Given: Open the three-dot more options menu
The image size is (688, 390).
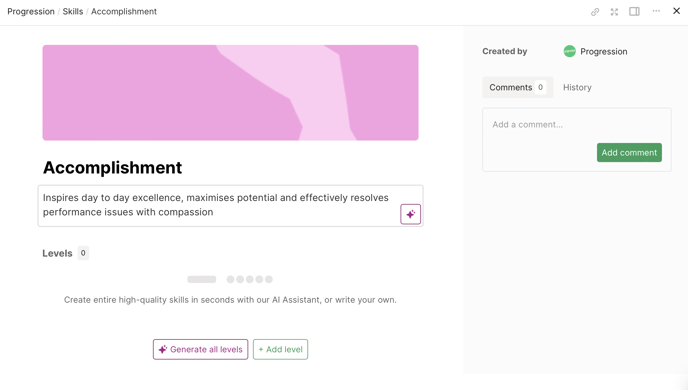Looking at the screenshot, I should (x=656, y=11).
